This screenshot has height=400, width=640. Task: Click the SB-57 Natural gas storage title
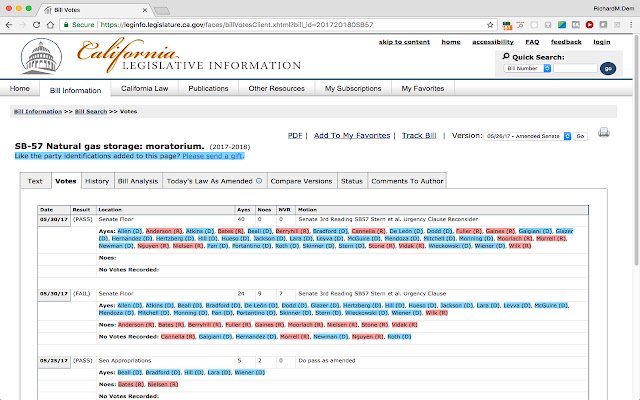109,146
